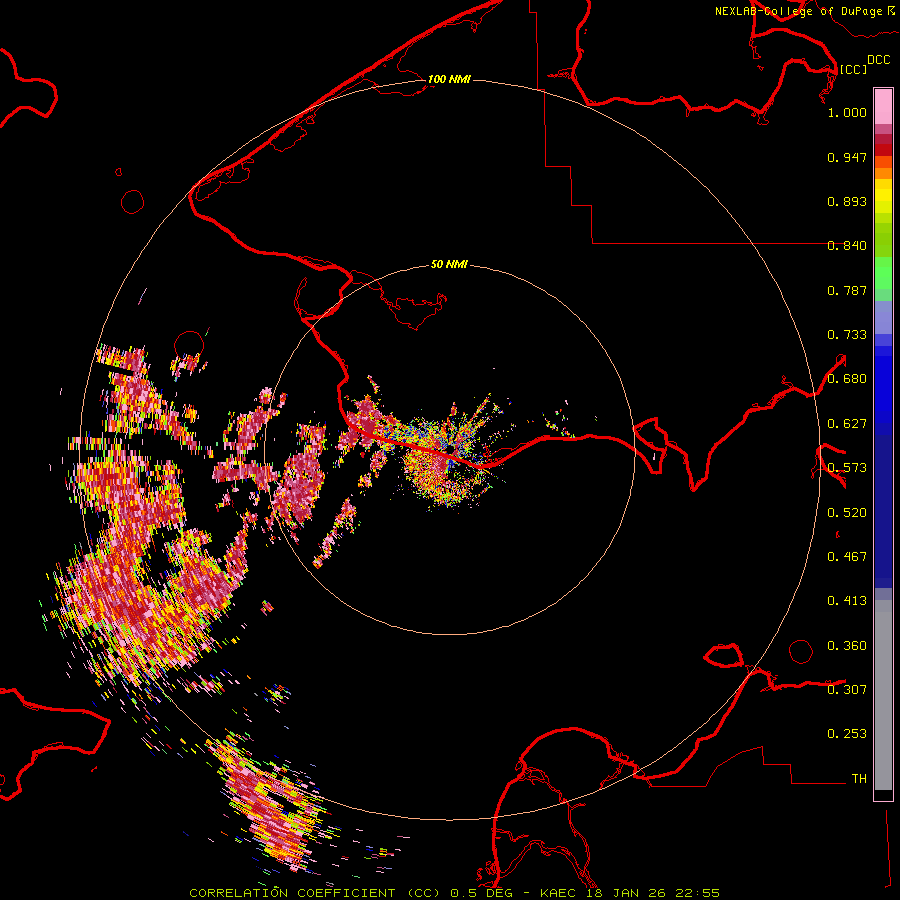This screenshot has height=900, width=900.
Task: Click the 0.573 color scale value
Action: point(847,468)
